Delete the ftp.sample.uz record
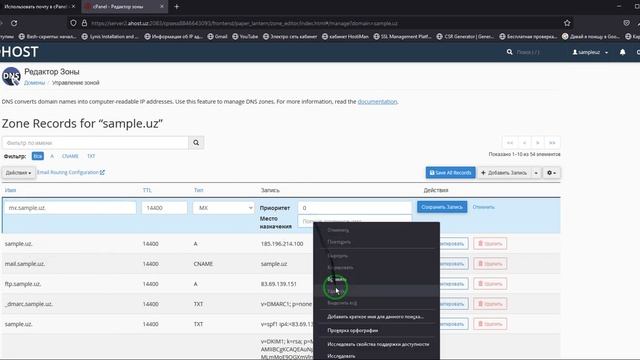The image size is (640, 360). point(490,284)
